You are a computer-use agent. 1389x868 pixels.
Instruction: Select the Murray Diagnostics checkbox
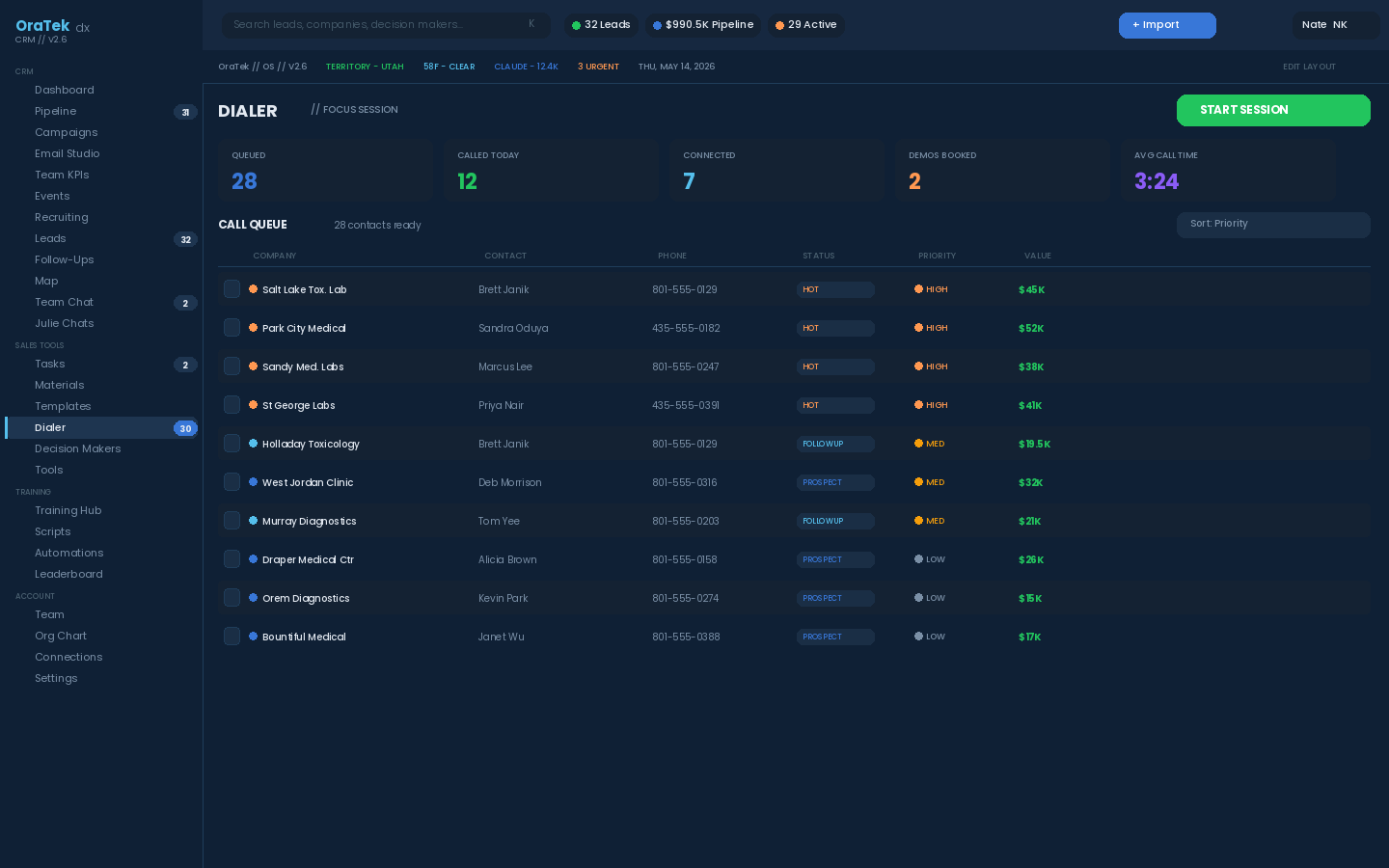click(231, 521)
